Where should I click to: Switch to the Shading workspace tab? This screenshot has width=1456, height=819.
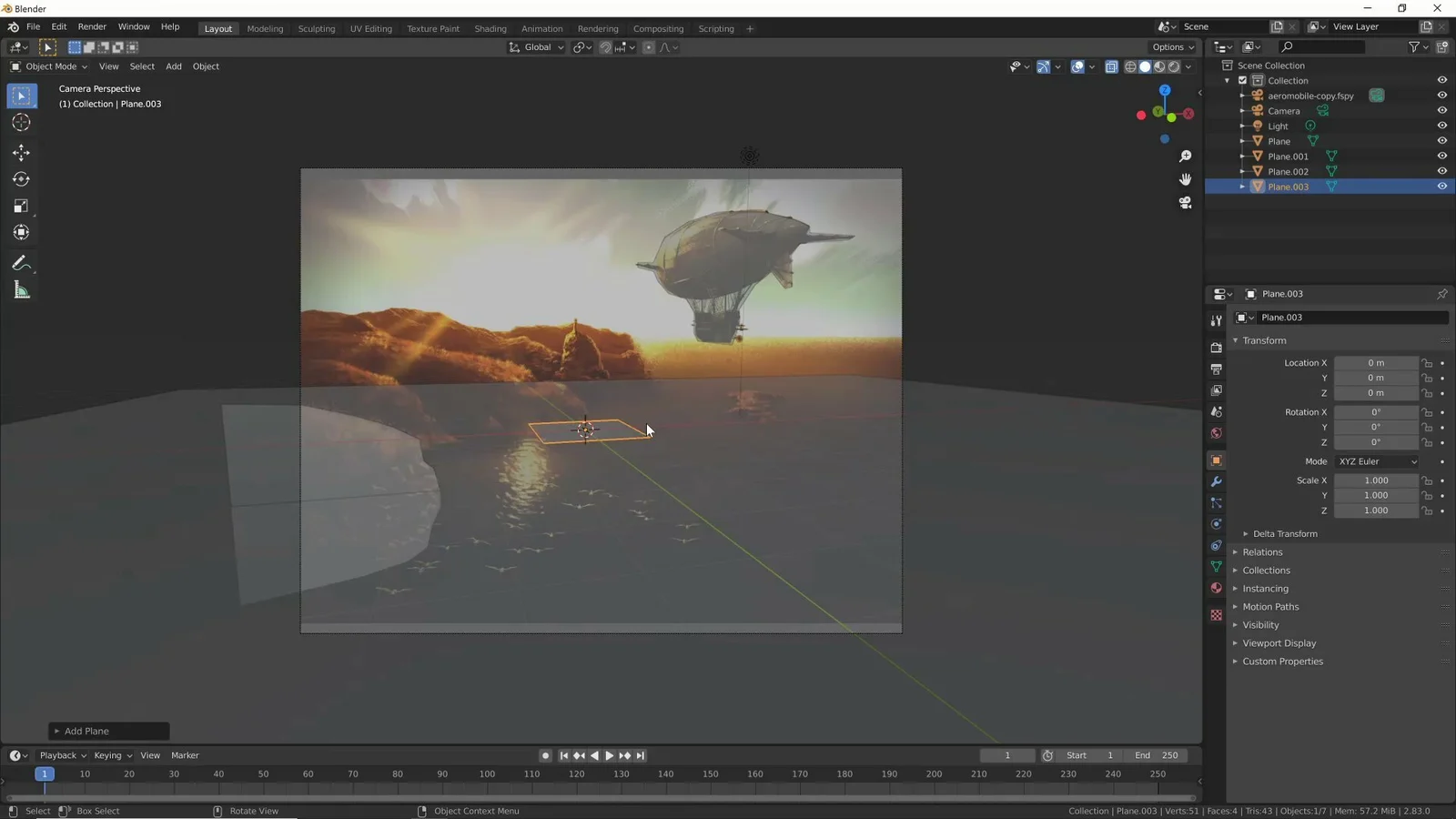(x=490, y=28)
